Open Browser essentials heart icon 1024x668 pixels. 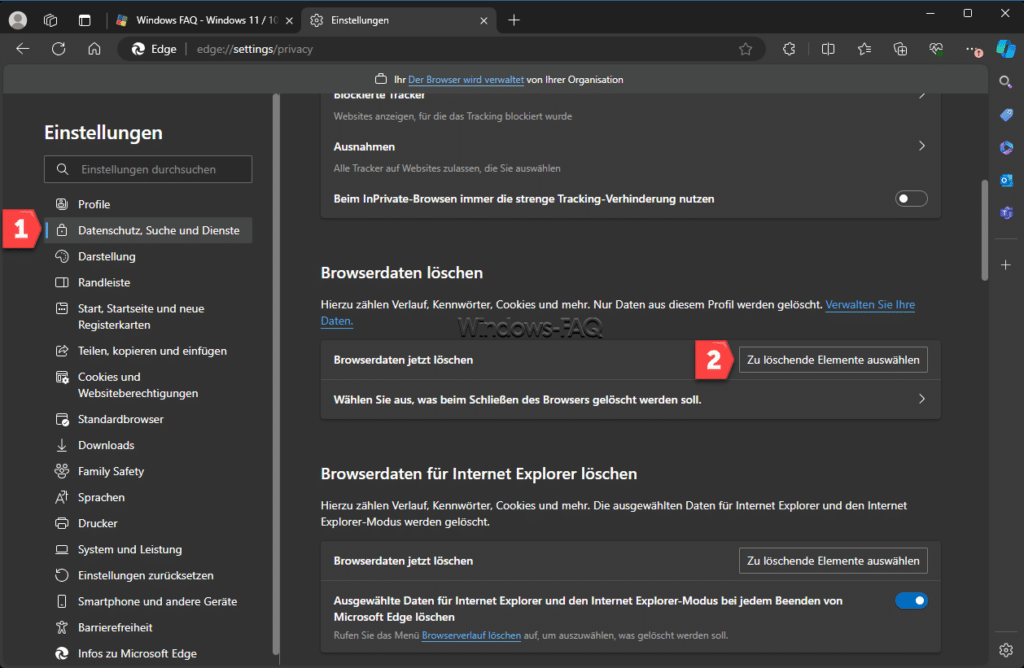936,49
